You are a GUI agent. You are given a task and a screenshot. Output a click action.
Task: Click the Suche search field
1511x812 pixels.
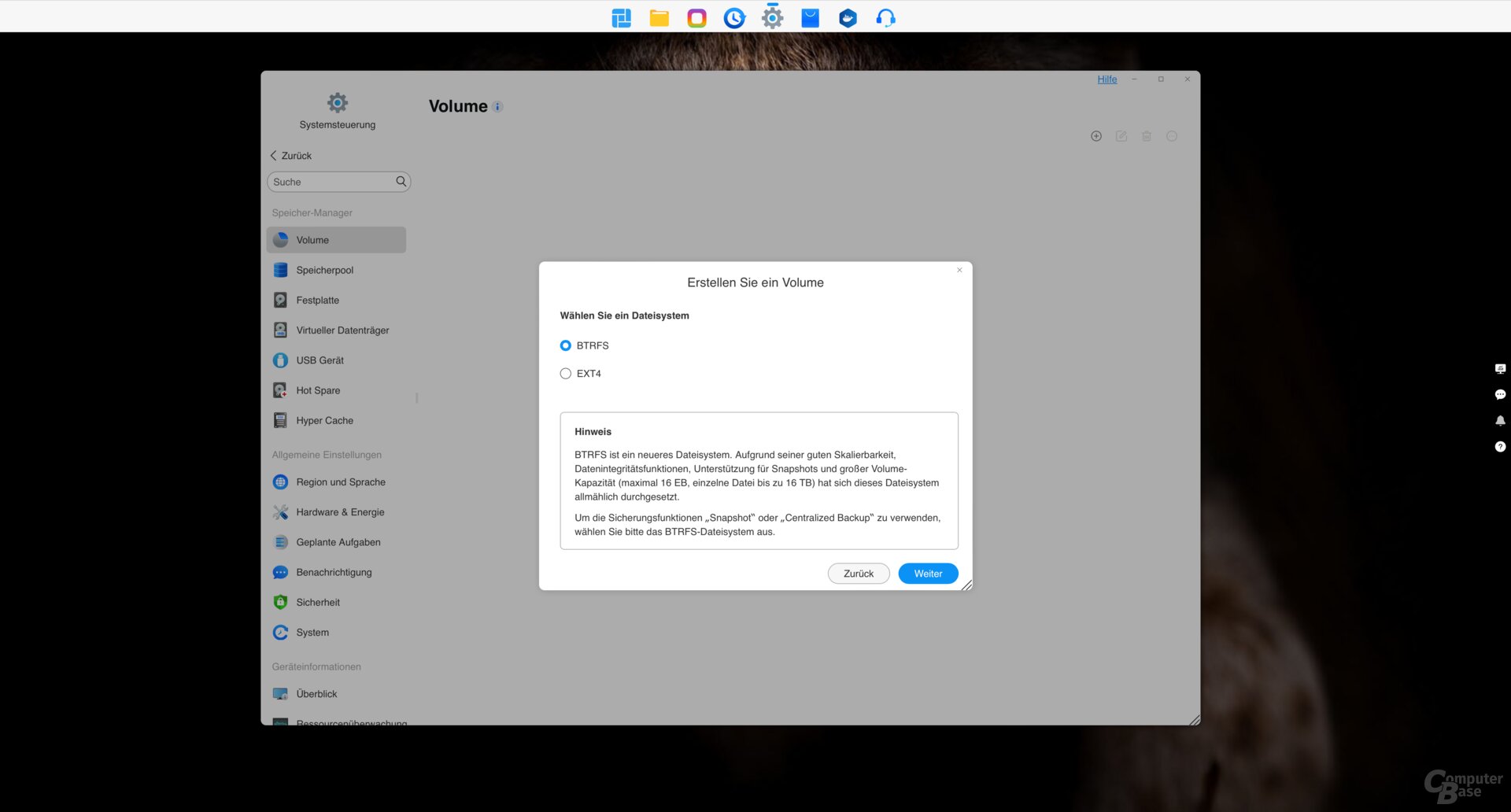331,182
